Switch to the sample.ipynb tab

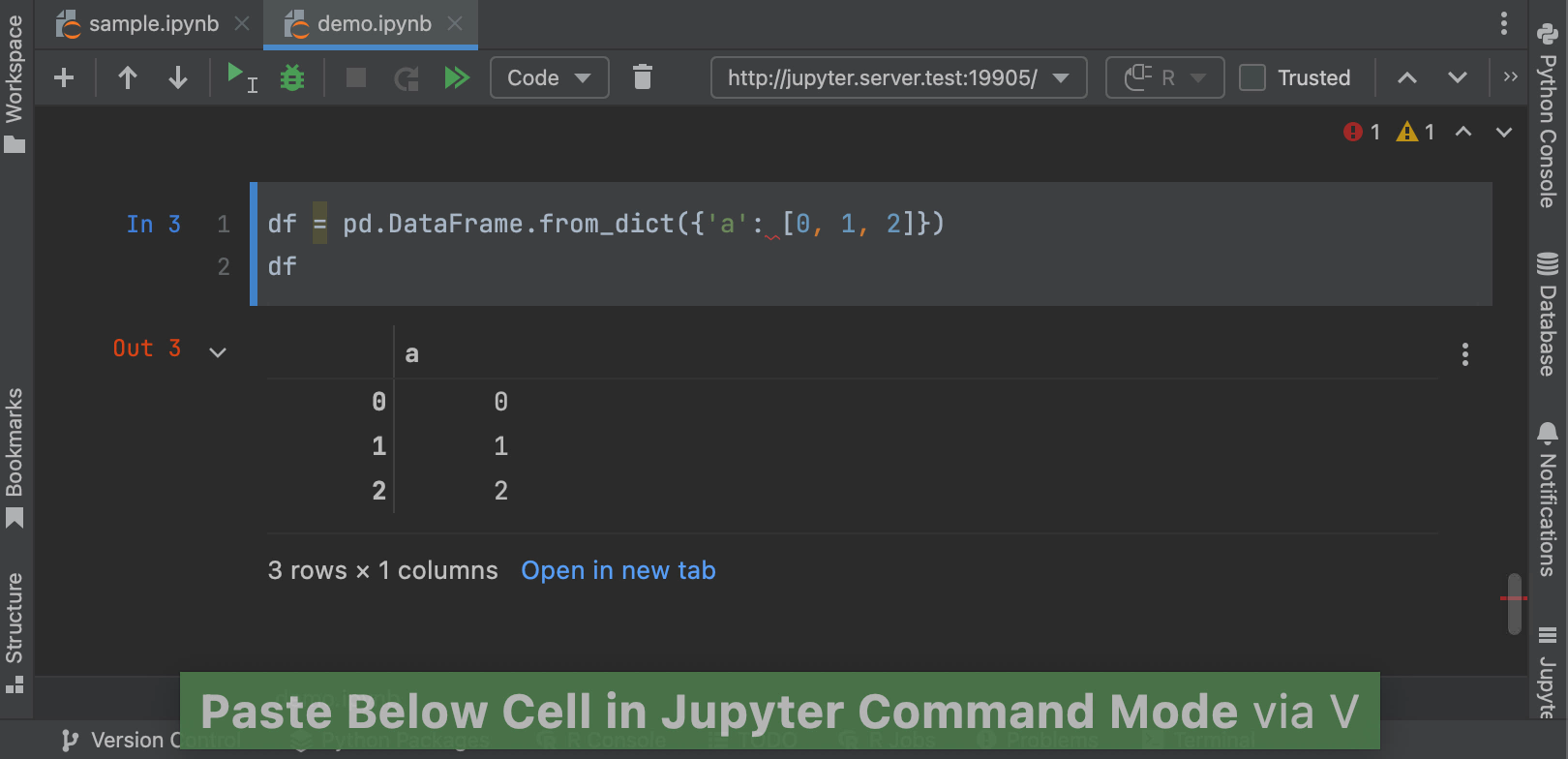tap(153, 24)
